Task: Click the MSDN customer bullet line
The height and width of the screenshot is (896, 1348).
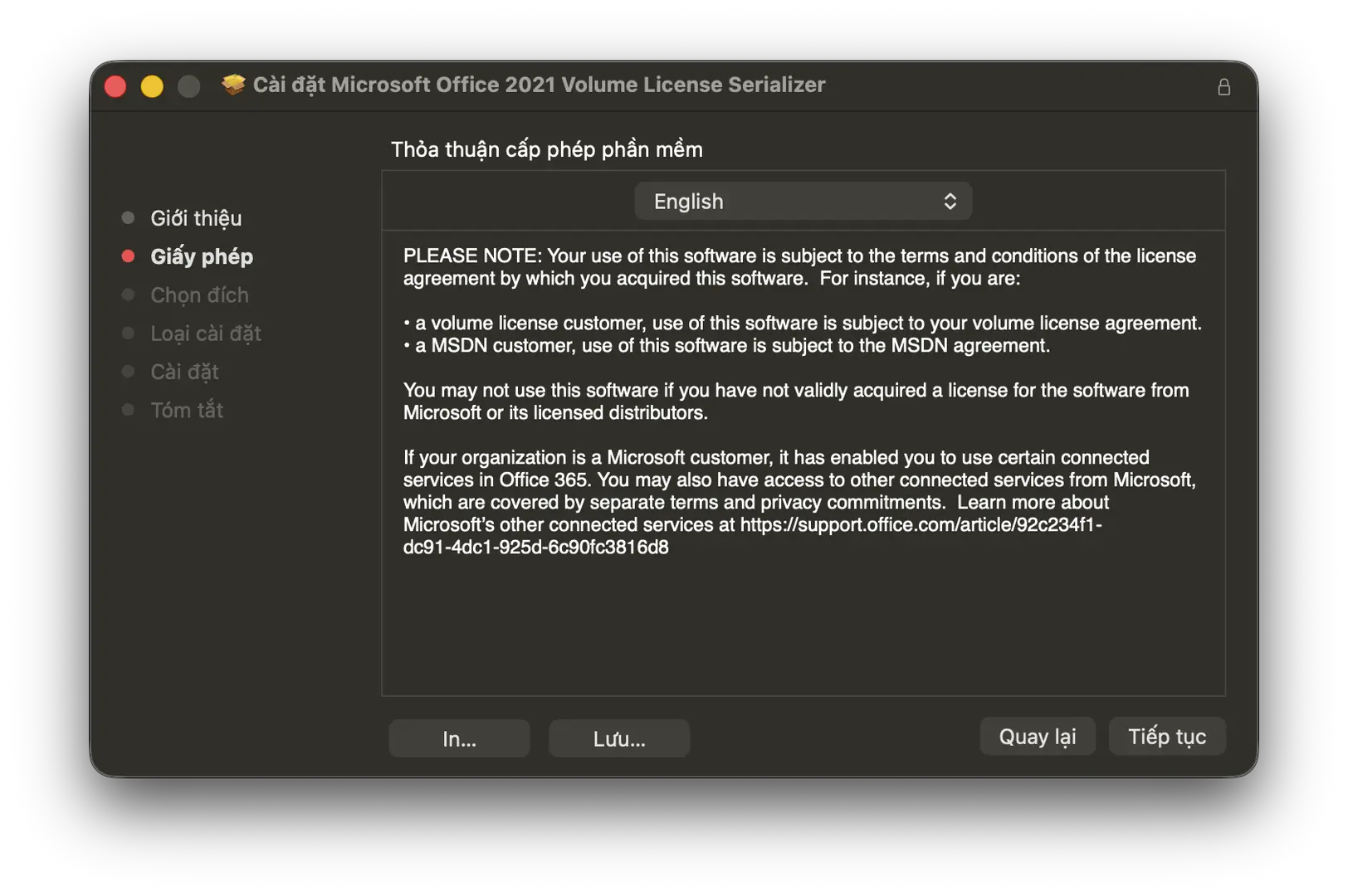Action: [x=727, y=345]
